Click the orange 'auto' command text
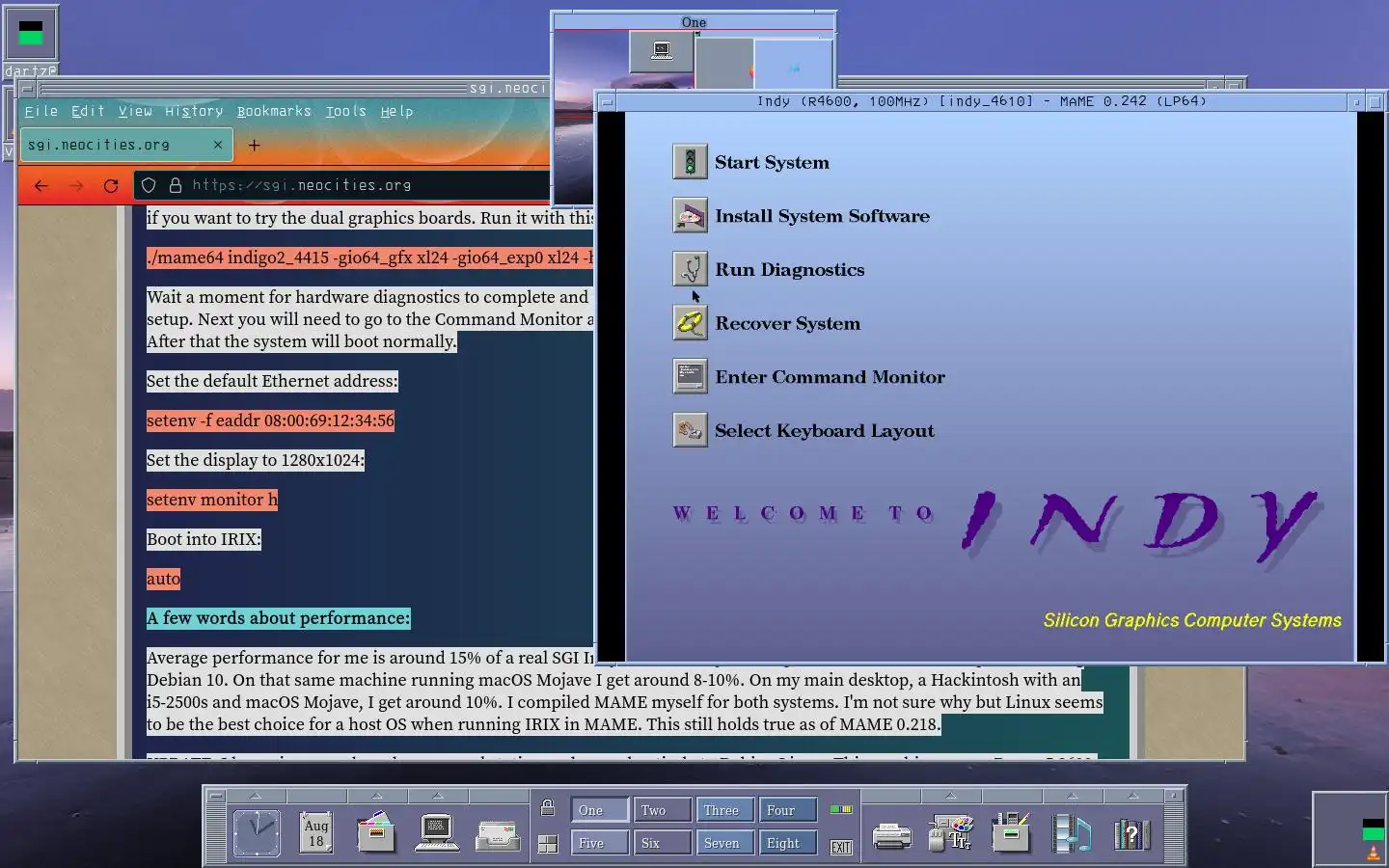 pyautogui.click(x=163, y=579)
